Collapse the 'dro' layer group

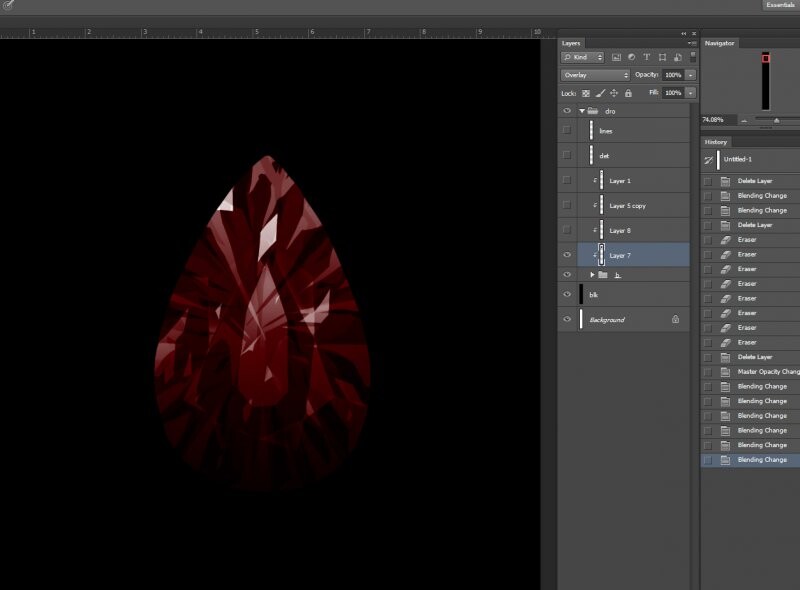click(581, 111)
